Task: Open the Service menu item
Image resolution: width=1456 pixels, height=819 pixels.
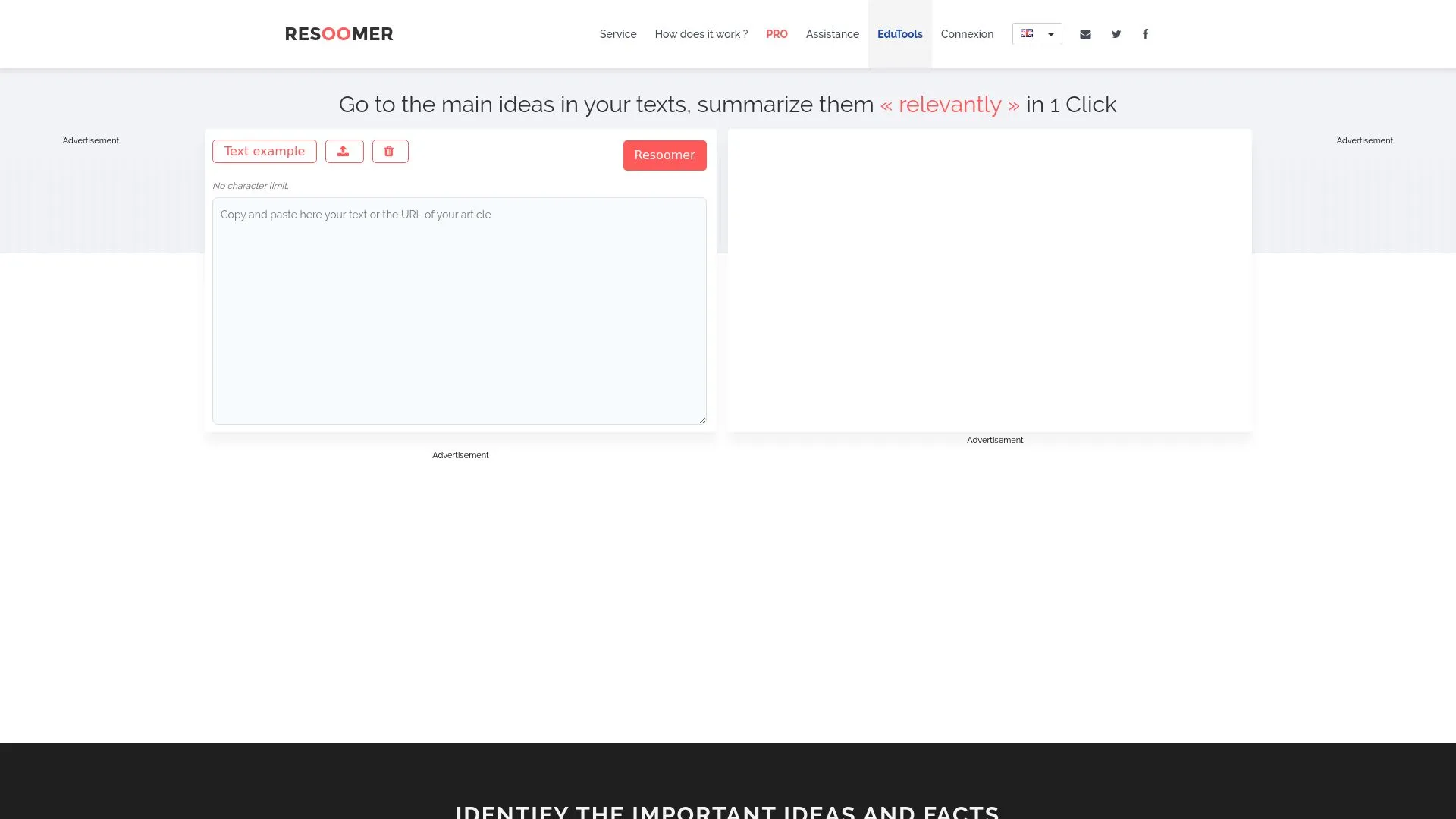Action: point(618,34)
